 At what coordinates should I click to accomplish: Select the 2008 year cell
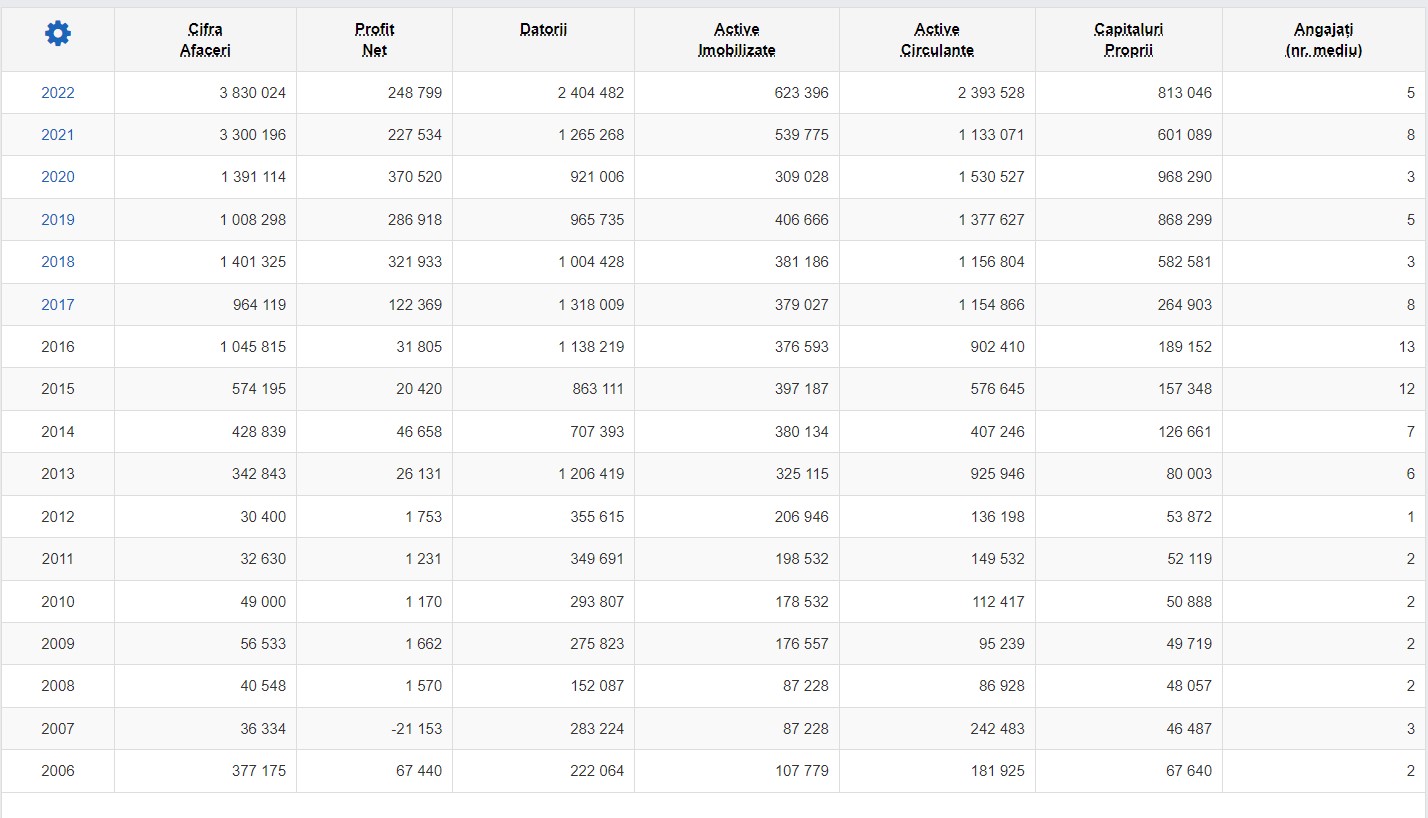coord(58,686)
